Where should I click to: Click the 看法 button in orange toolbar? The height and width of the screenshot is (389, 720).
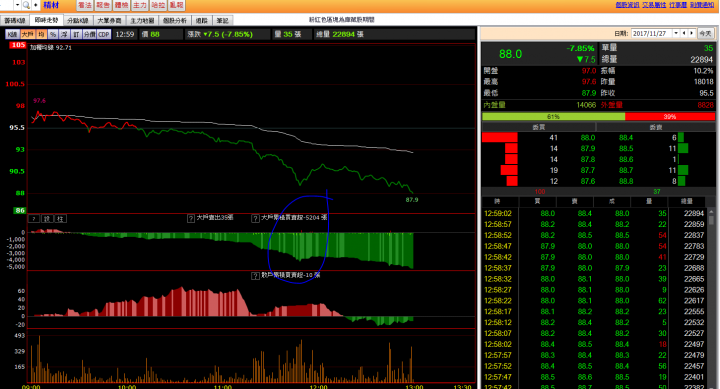[85, 5]
